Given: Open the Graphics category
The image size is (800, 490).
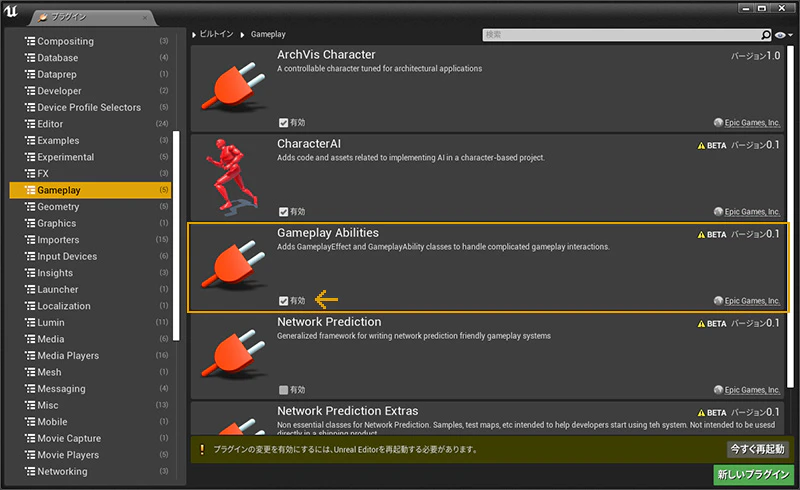Looking at the screenshot, I should click(x=91, y=223).
